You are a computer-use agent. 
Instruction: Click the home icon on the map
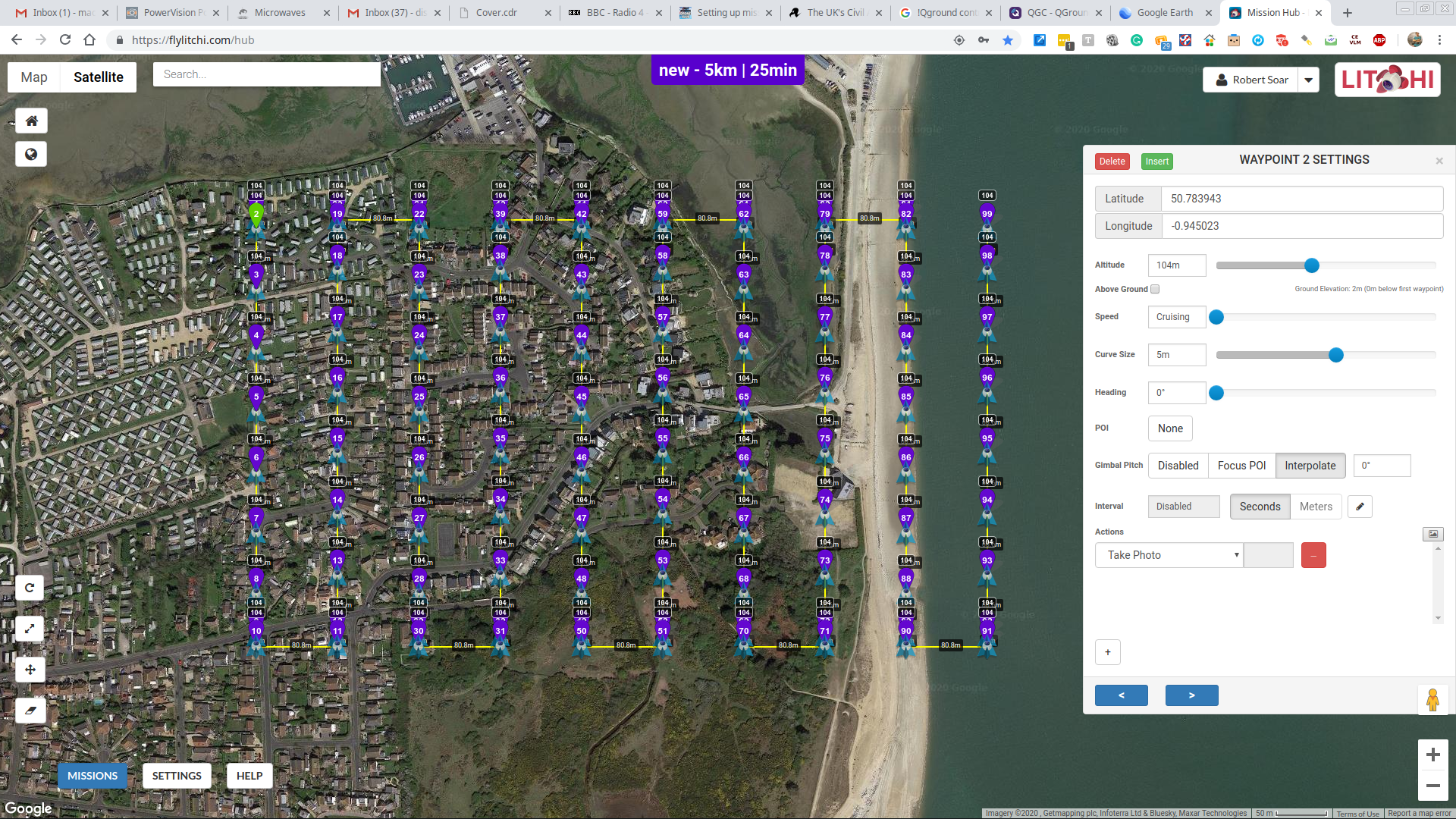[x=31, y=121]
